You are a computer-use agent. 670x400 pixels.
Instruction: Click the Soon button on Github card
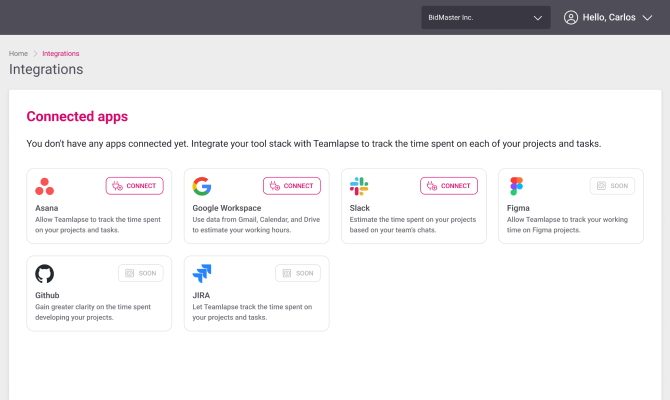point(141,273)
